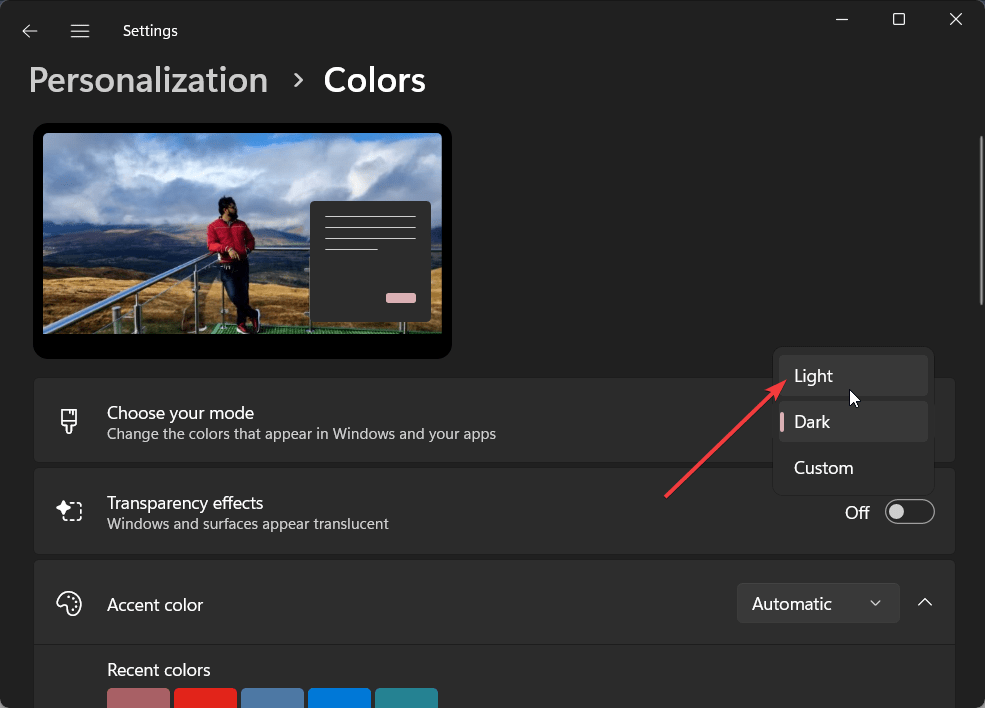
Task: Open the hamburger navigation menu
Action: [x=80, y=31]
